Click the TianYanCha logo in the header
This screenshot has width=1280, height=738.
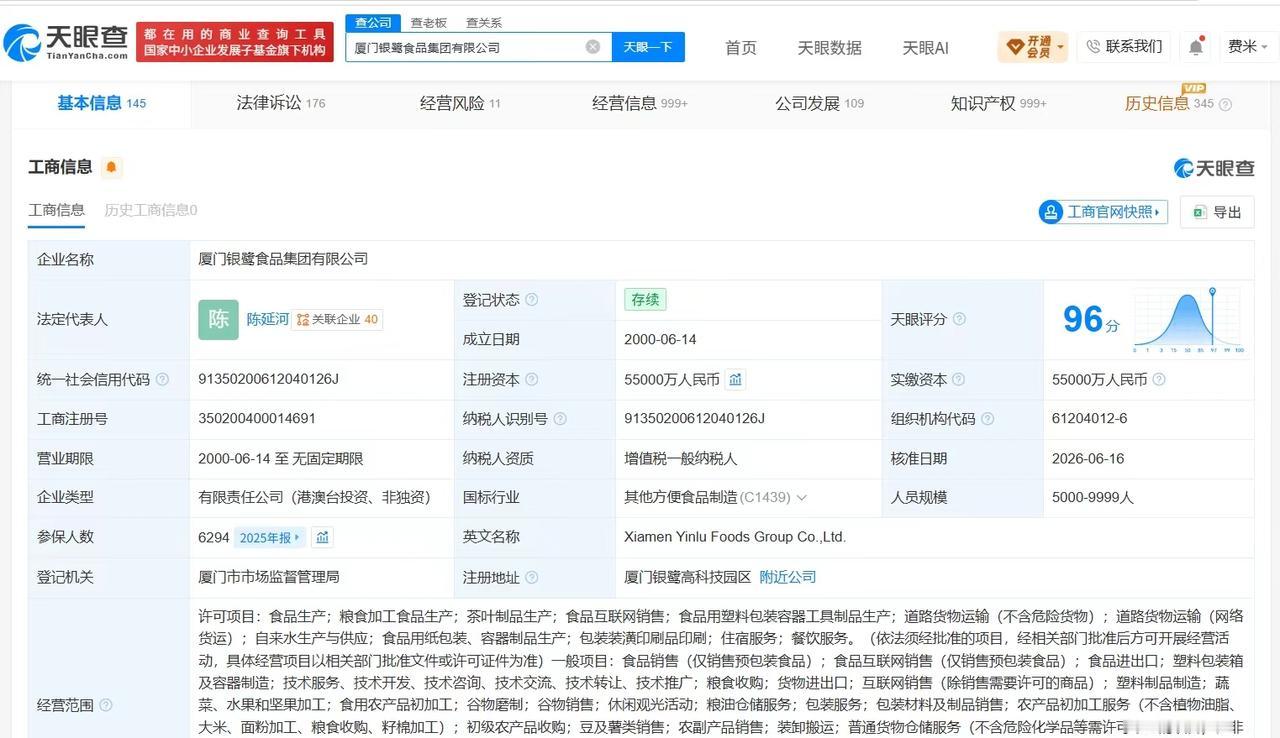pos(66,41)
